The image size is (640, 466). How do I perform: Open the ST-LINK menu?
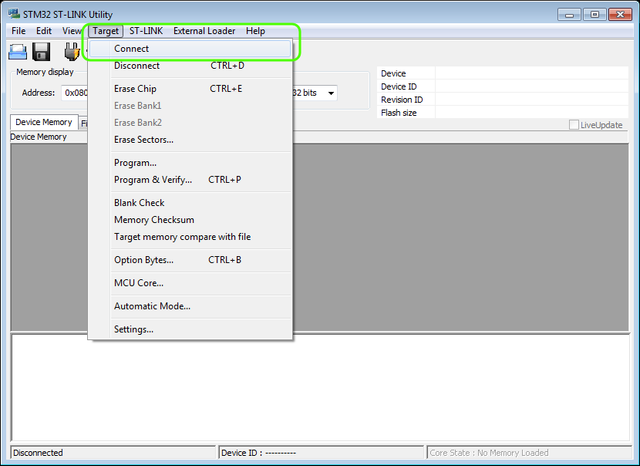click(x=146, y=31)
